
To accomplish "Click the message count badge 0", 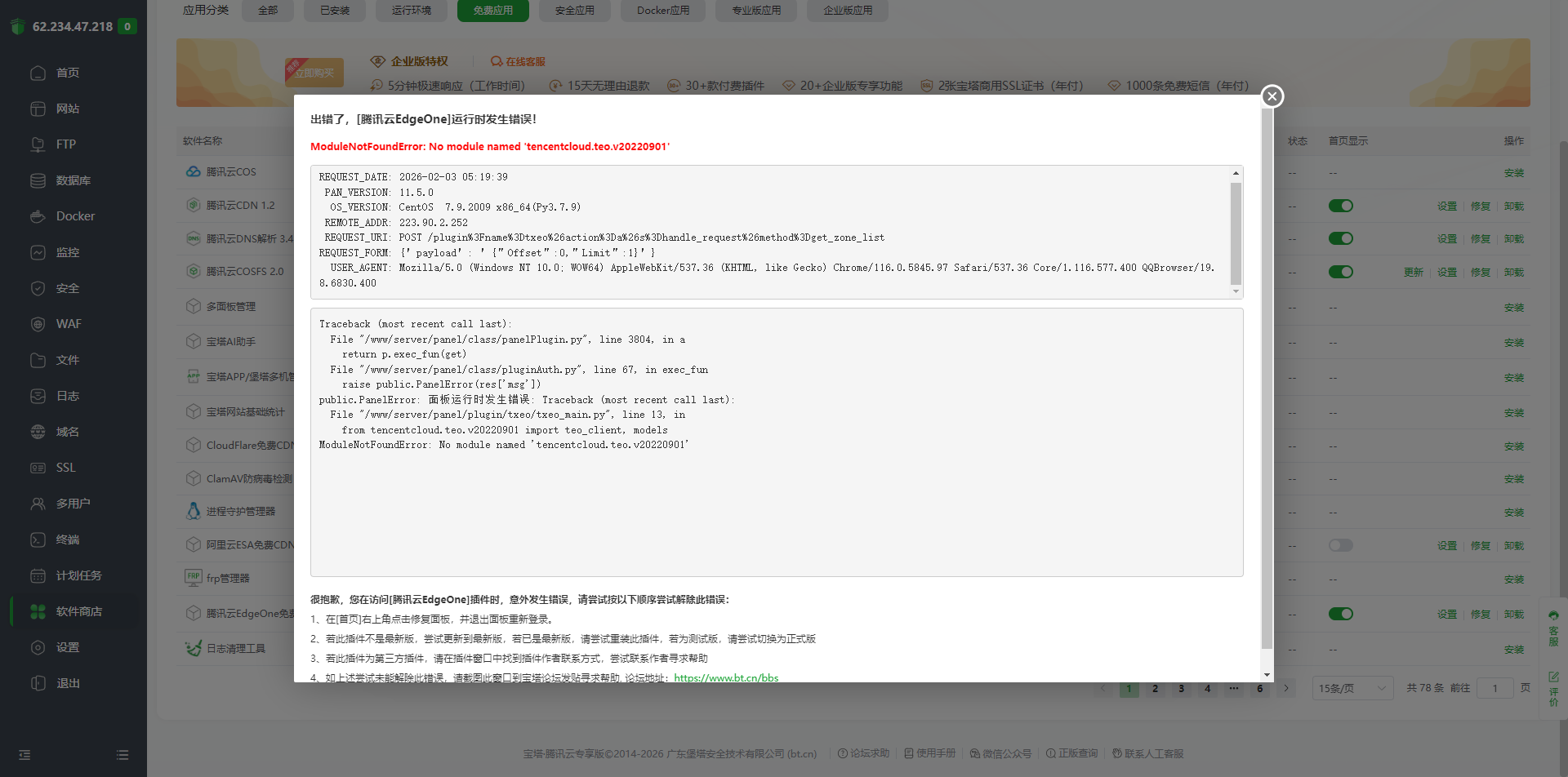I will (x=127, y=26).
